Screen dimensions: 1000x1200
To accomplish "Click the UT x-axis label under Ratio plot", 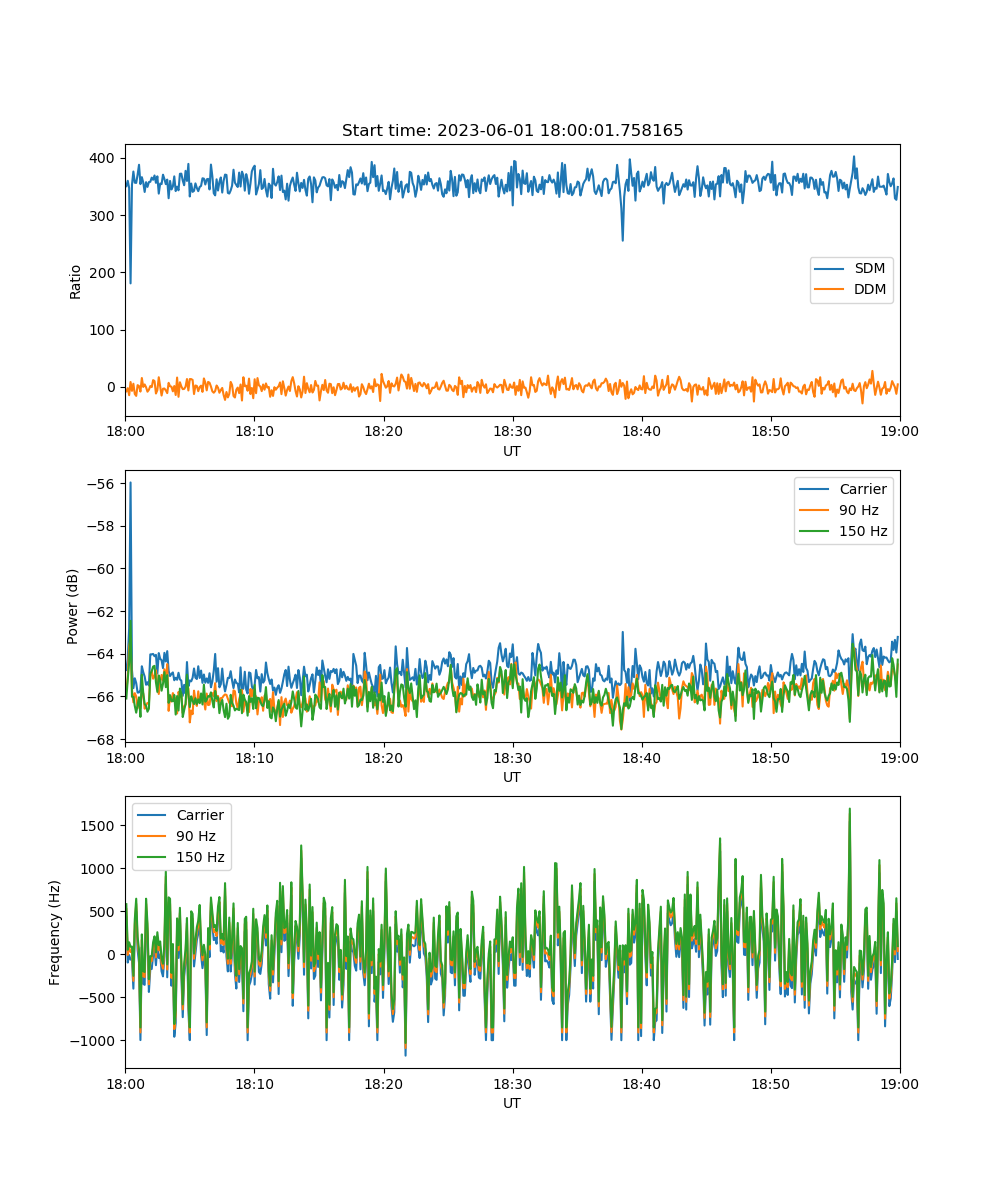I will [512, 451].
